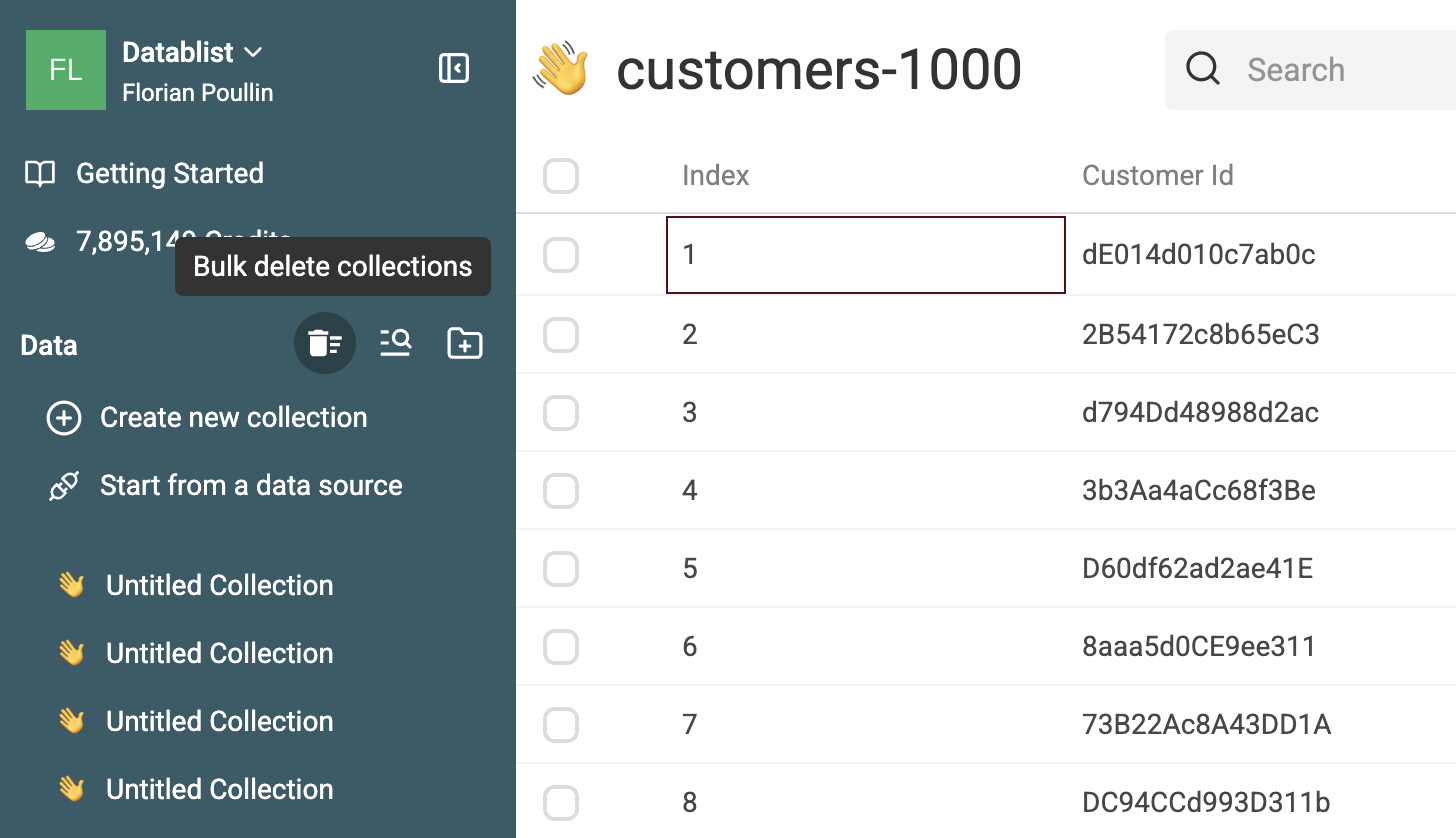The width and height of the screenshot is (1456, 838).
Task: Click Index cell with value 5
Action: (x=866, y=568)
